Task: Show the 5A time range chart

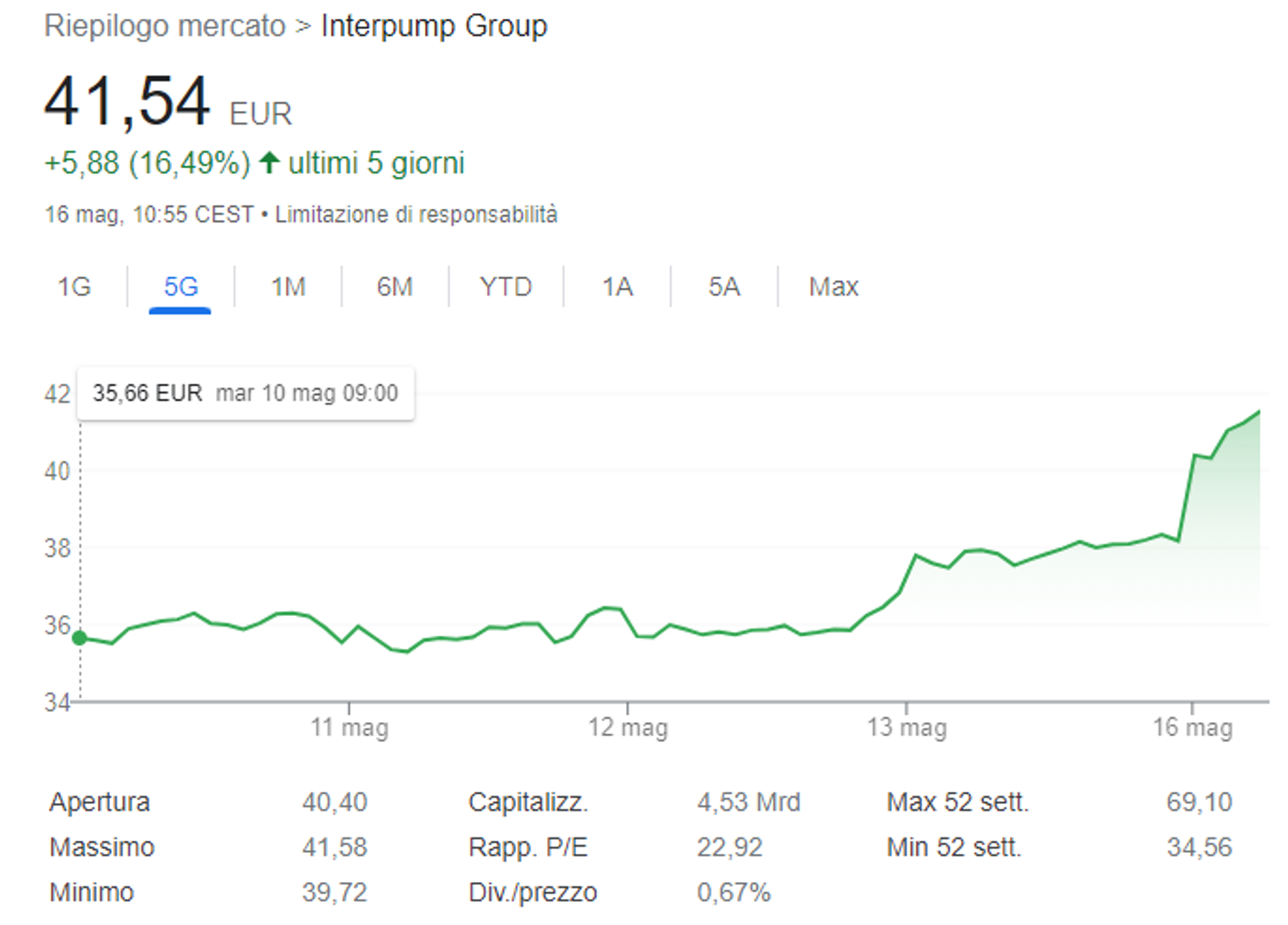Action: point(724,287)
